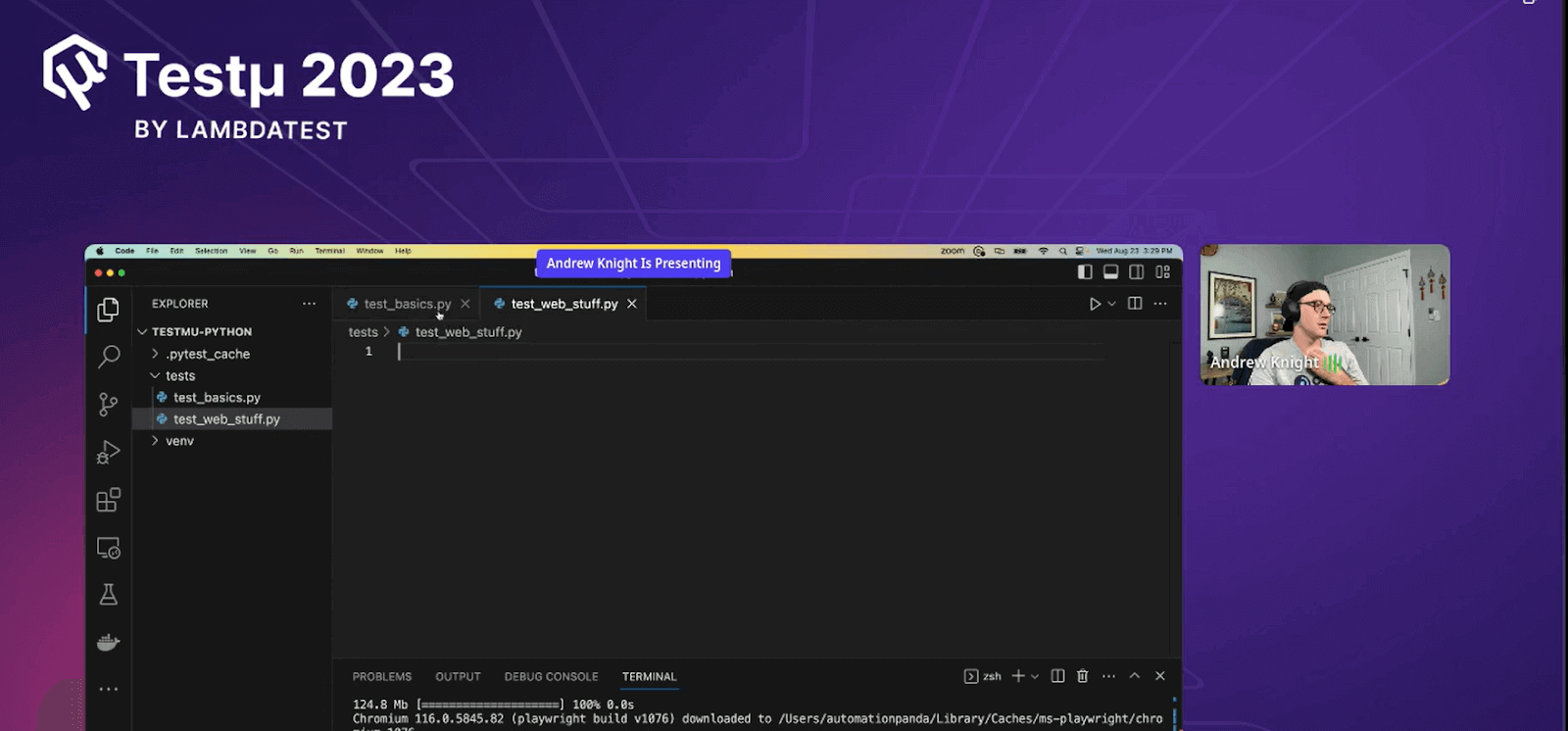Close the test_web_stuff.py tab

point(632,304)
